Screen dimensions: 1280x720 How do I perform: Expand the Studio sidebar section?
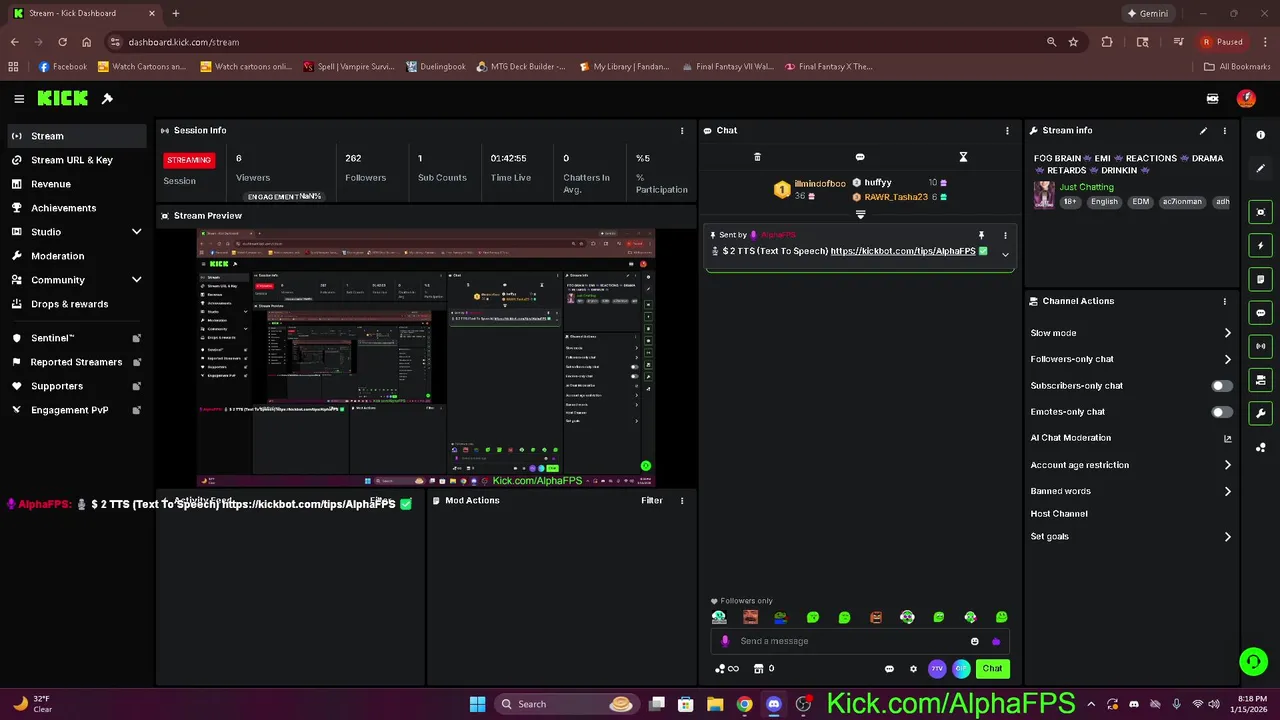pyautogui.click(x=137, y=232)
